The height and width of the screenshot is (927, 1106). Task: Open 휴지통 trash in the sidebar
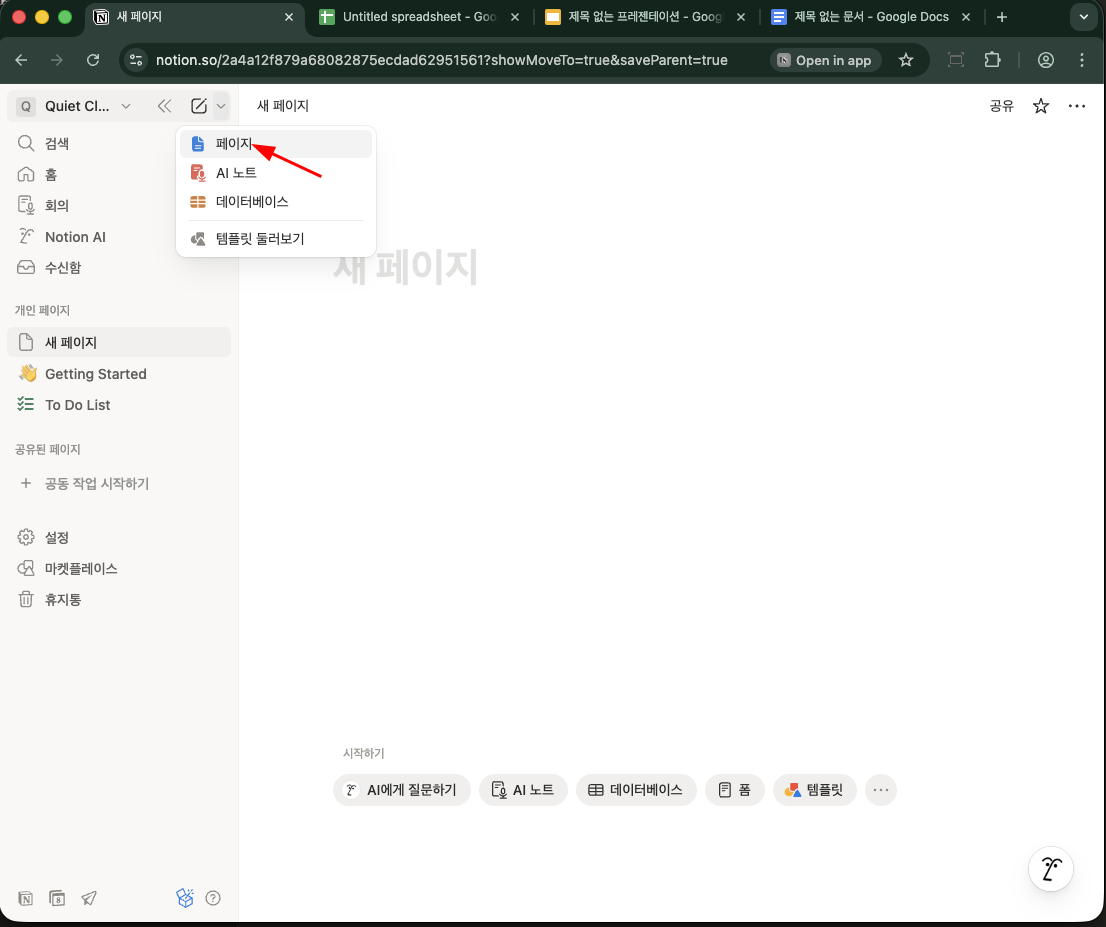pyautogui.click(x=63, y=600)
